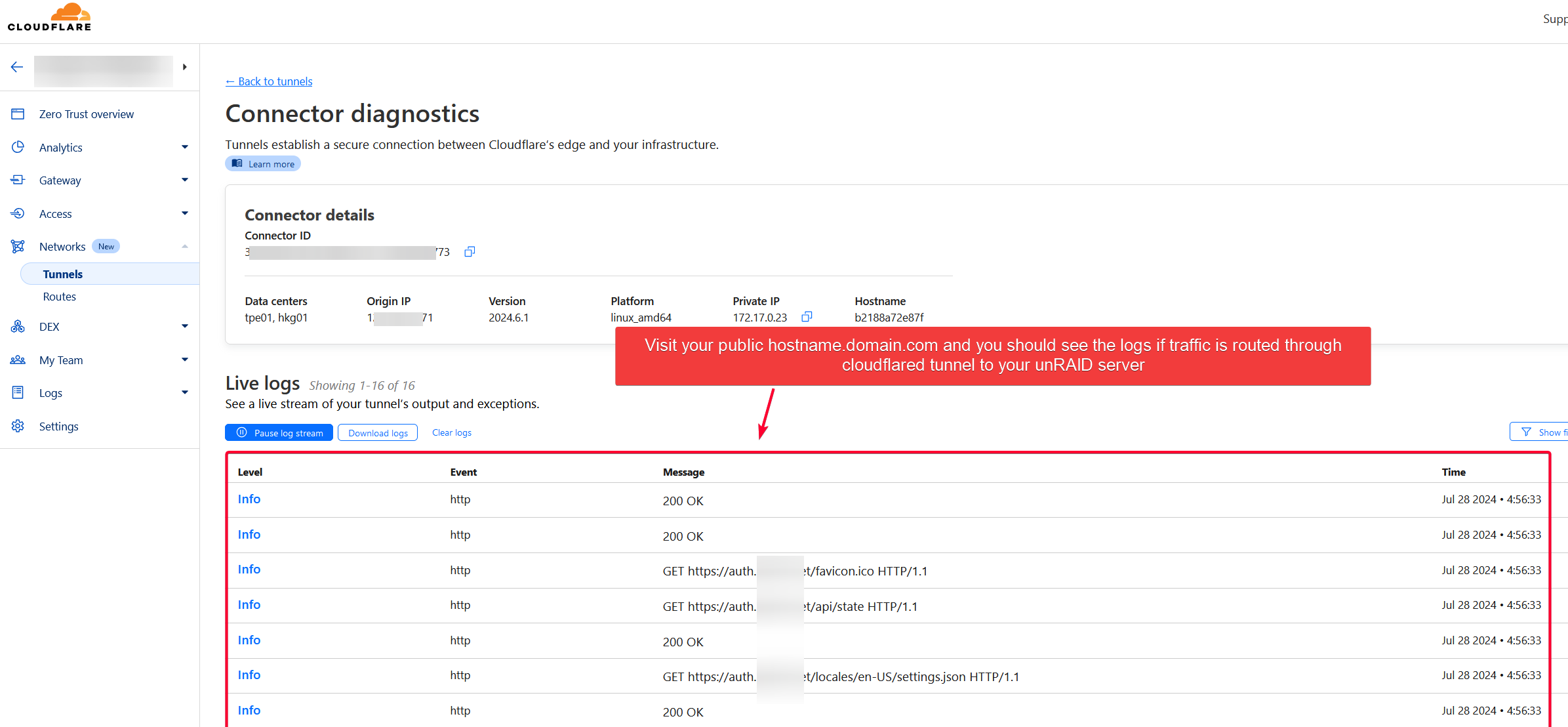
Task: Click version value 2024.6.1
Action: click(x=509, y=318)
